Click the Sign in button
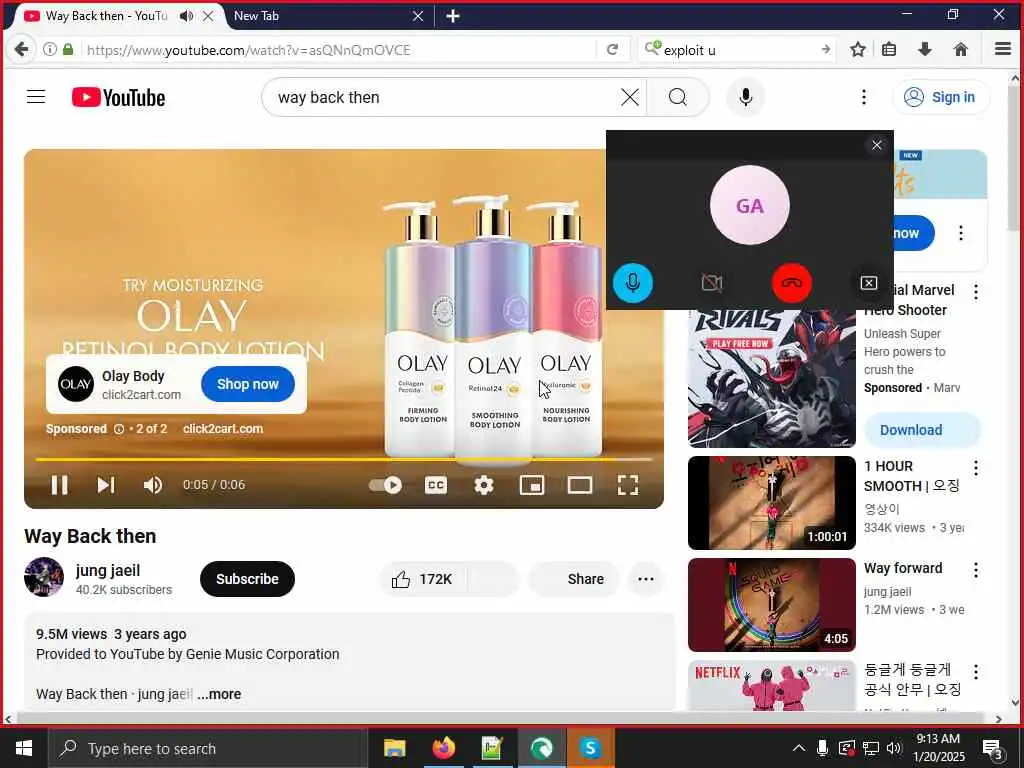 point(940,97)
